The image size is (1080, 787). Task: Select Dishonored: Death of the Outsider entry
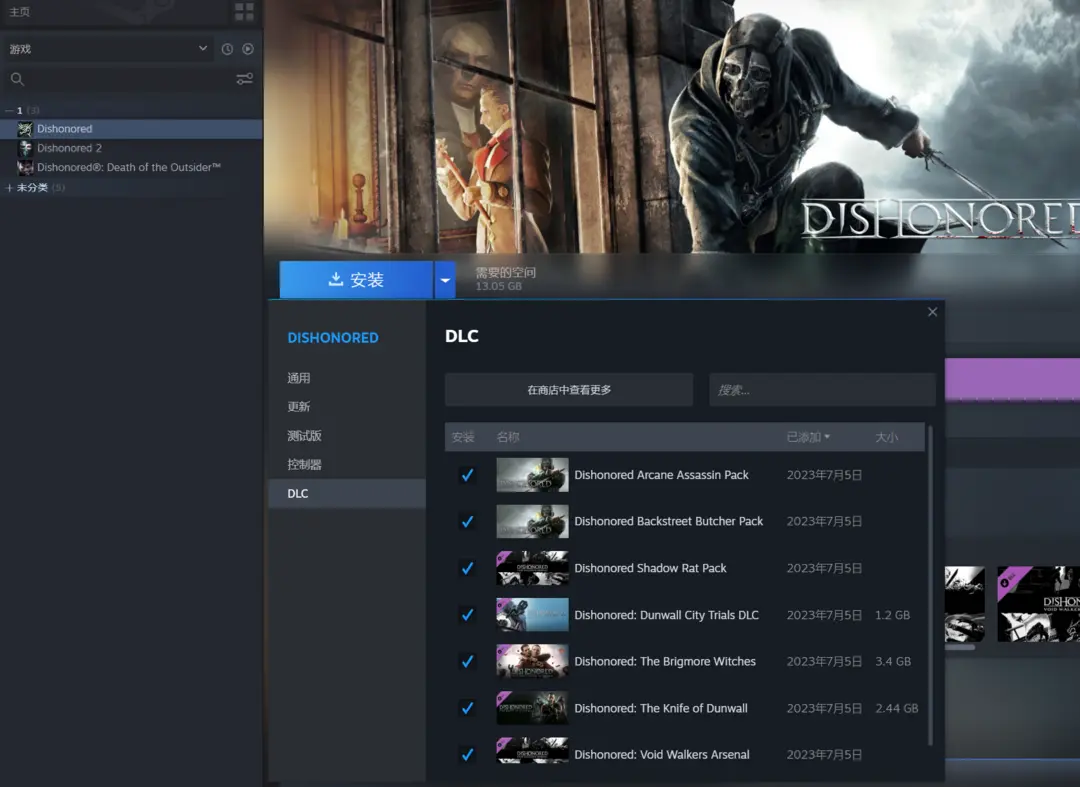click(131, 167)
